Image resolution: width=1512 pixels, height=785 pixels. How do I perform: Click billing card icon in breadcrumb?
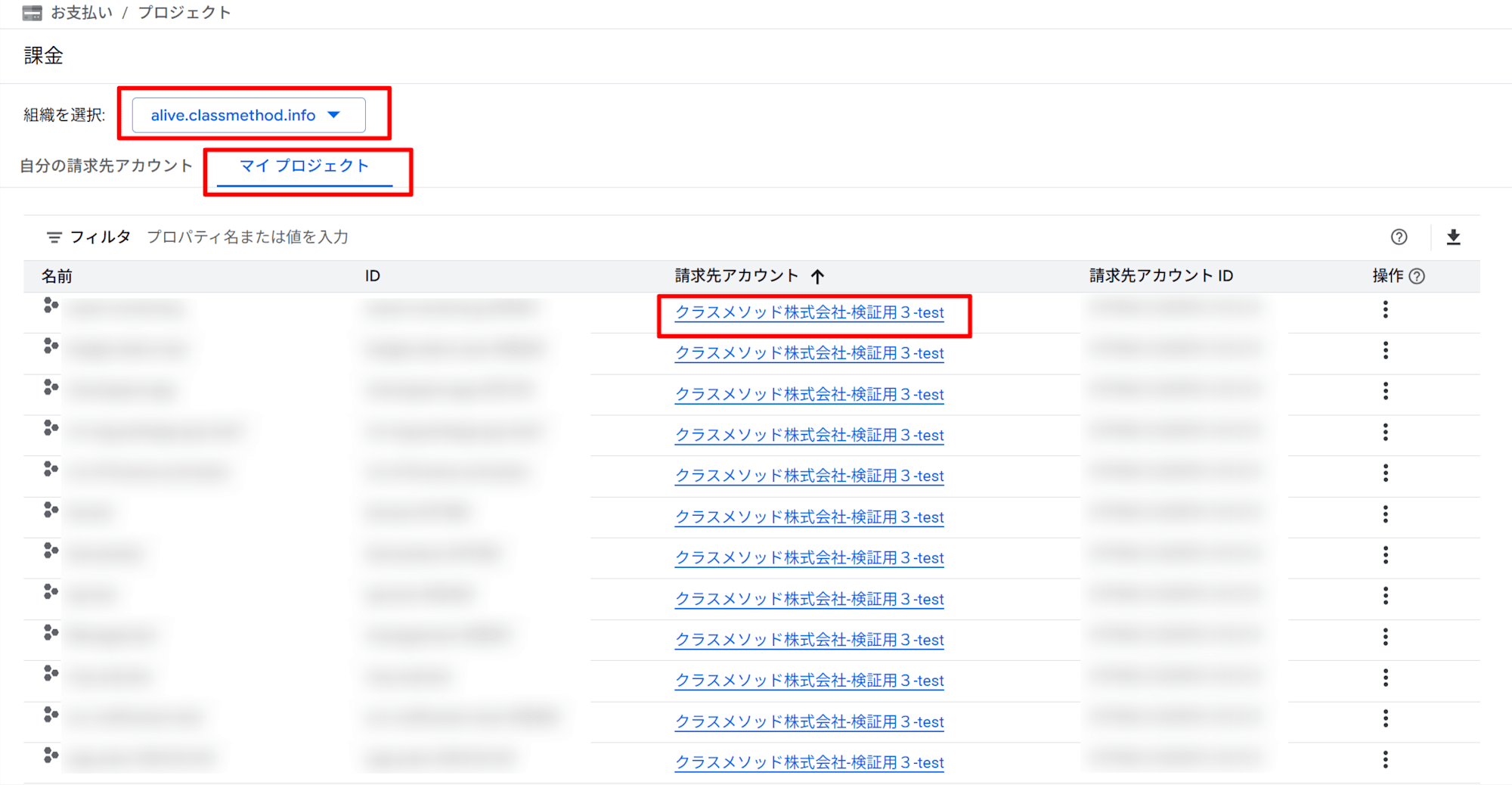pos(33,13)
